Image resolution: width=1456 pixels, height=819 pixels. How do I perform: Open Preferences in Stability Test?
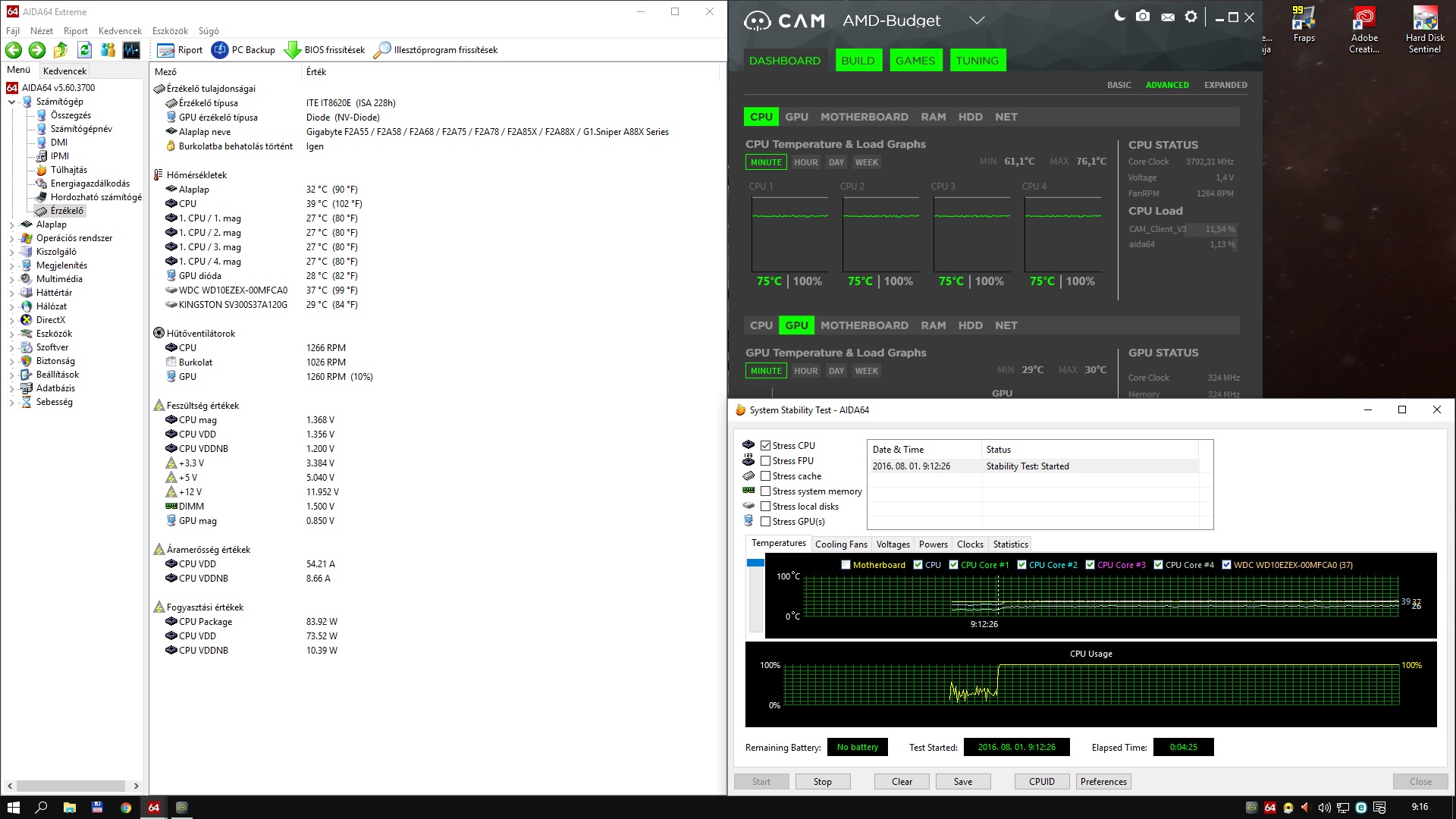point(1103,782)
